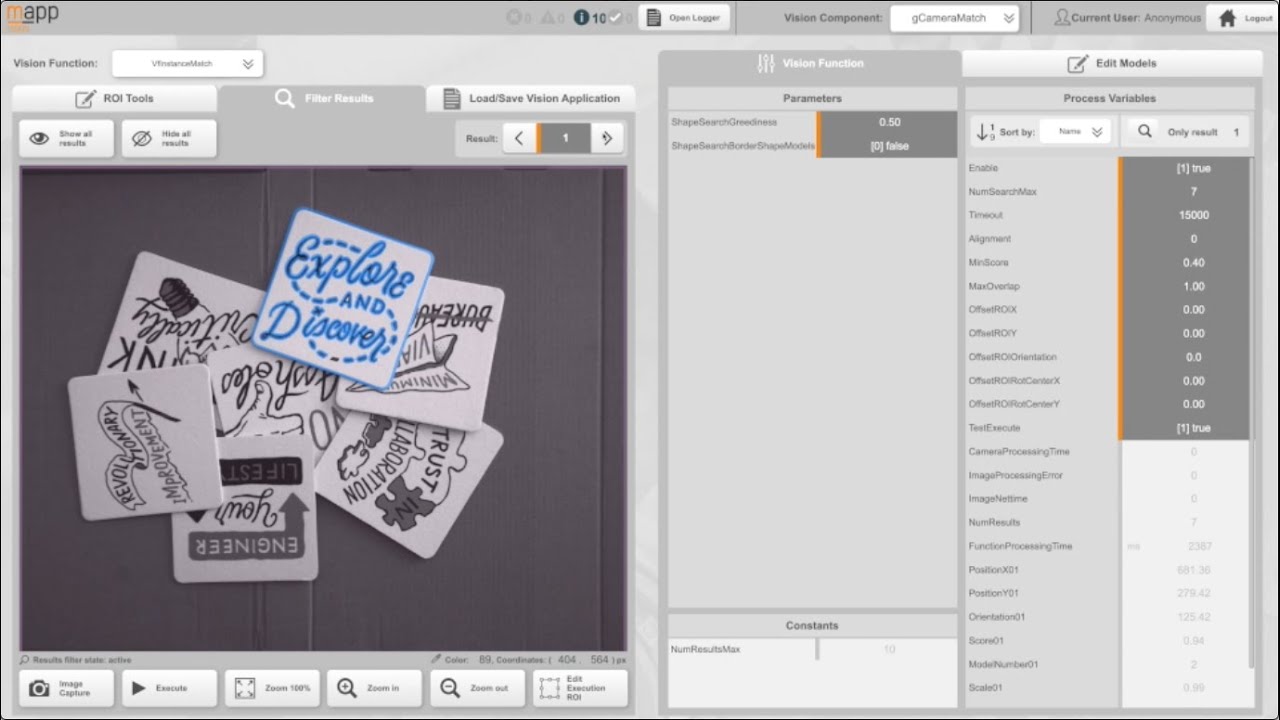This screenshot has height=720, width=1280.
Task: Click the Execute play button
Action: click(x=169, y=688)
